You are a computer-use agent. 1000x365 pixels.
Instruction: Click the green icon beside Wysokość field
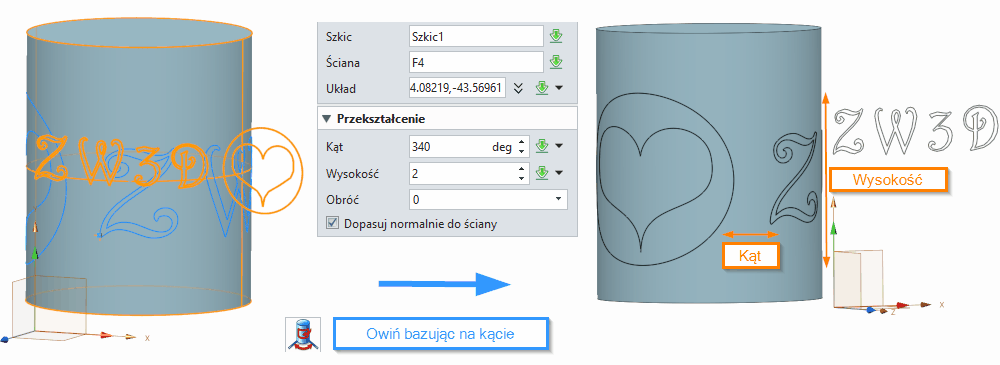(x=542, y=172)
